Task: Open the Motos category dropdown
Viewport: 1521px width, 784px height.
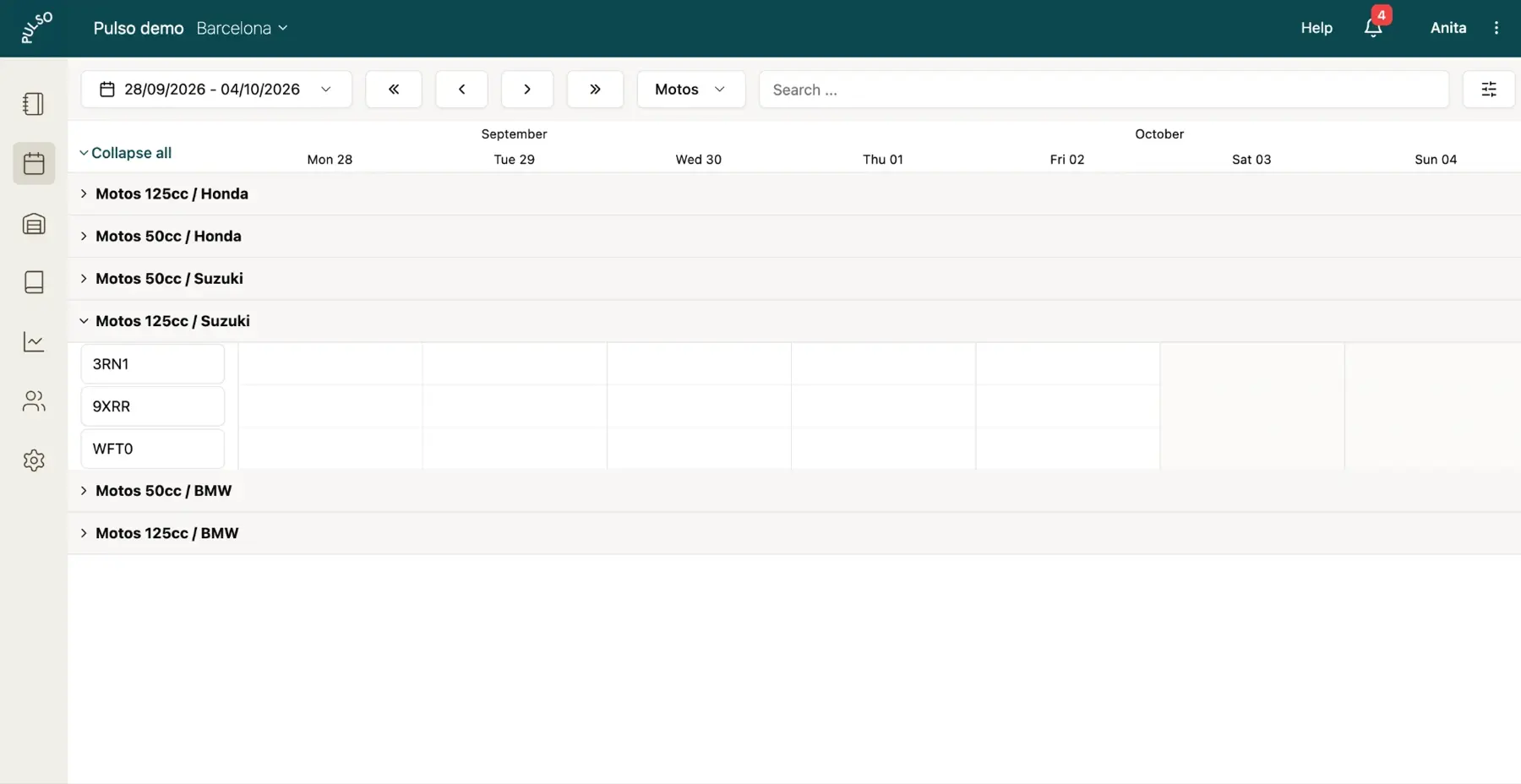Action: click(691, 90)
